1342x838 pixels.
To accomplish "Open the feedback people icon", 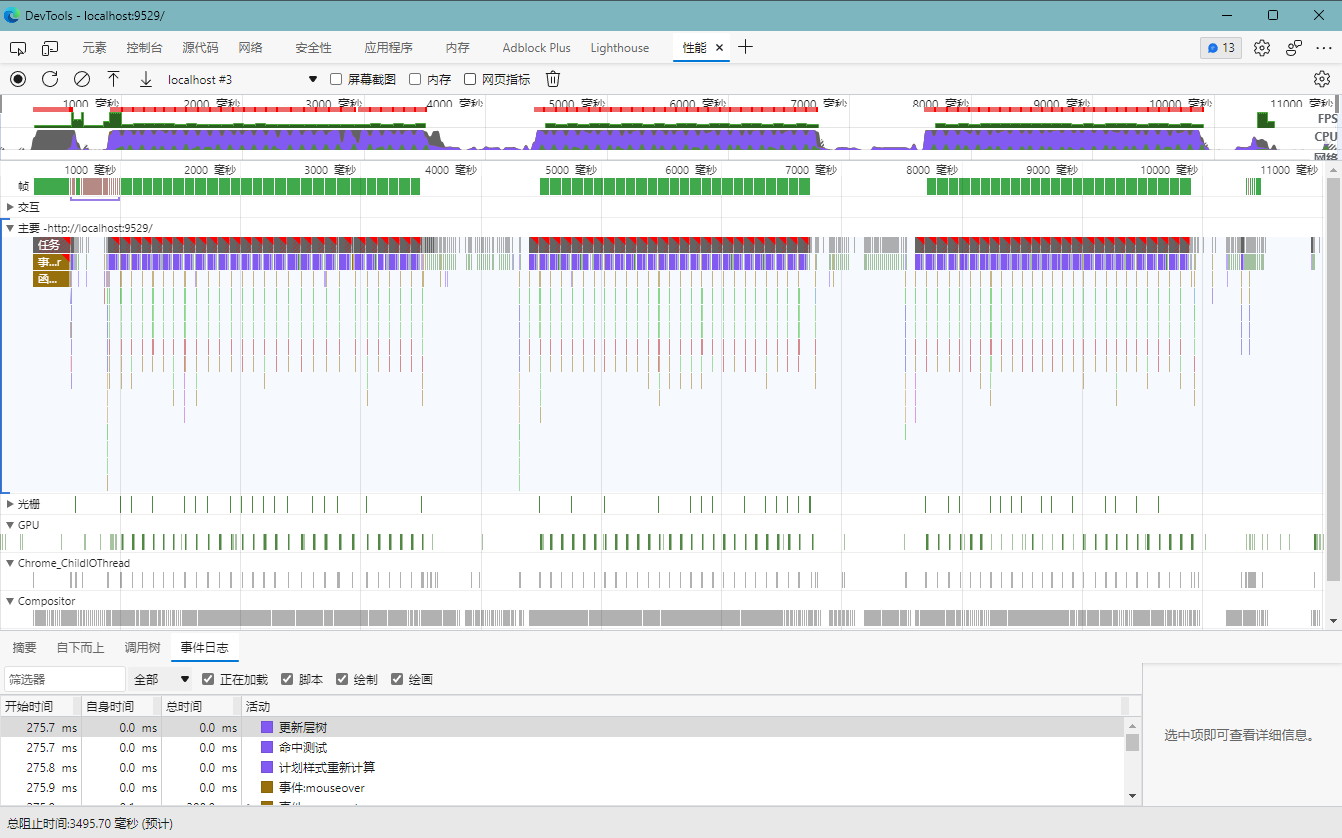I will click(x=1294, y=48).
